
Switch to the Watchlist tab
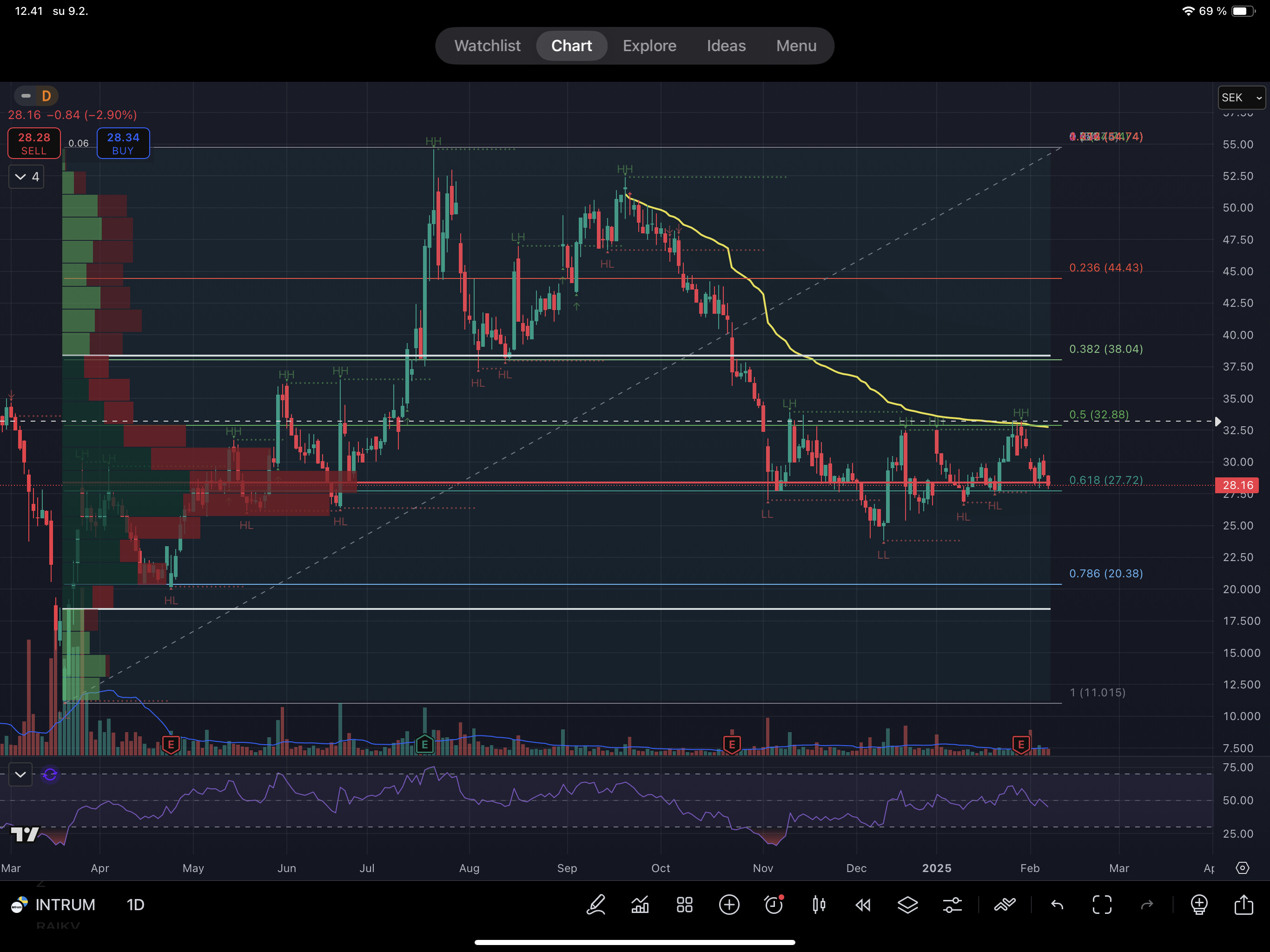487,46
